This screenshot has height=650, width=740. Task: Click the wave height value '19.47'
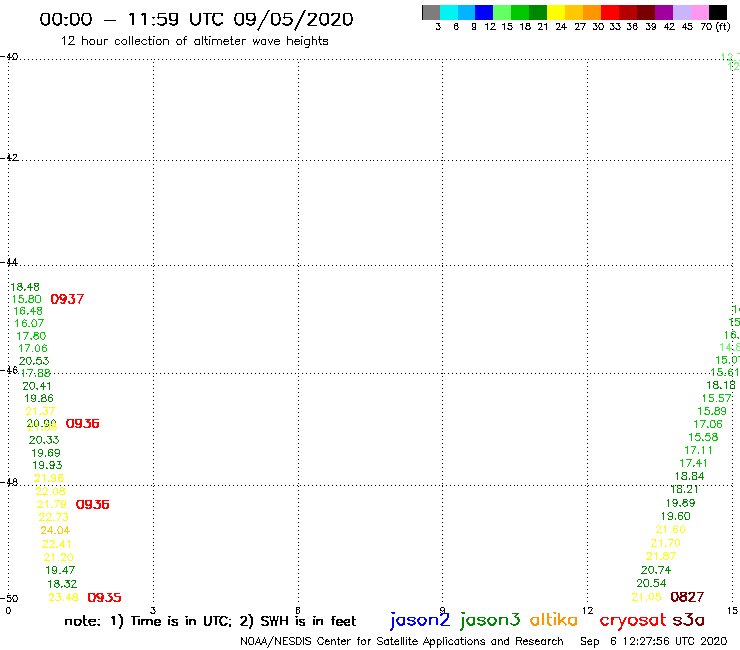coord(60,570)
